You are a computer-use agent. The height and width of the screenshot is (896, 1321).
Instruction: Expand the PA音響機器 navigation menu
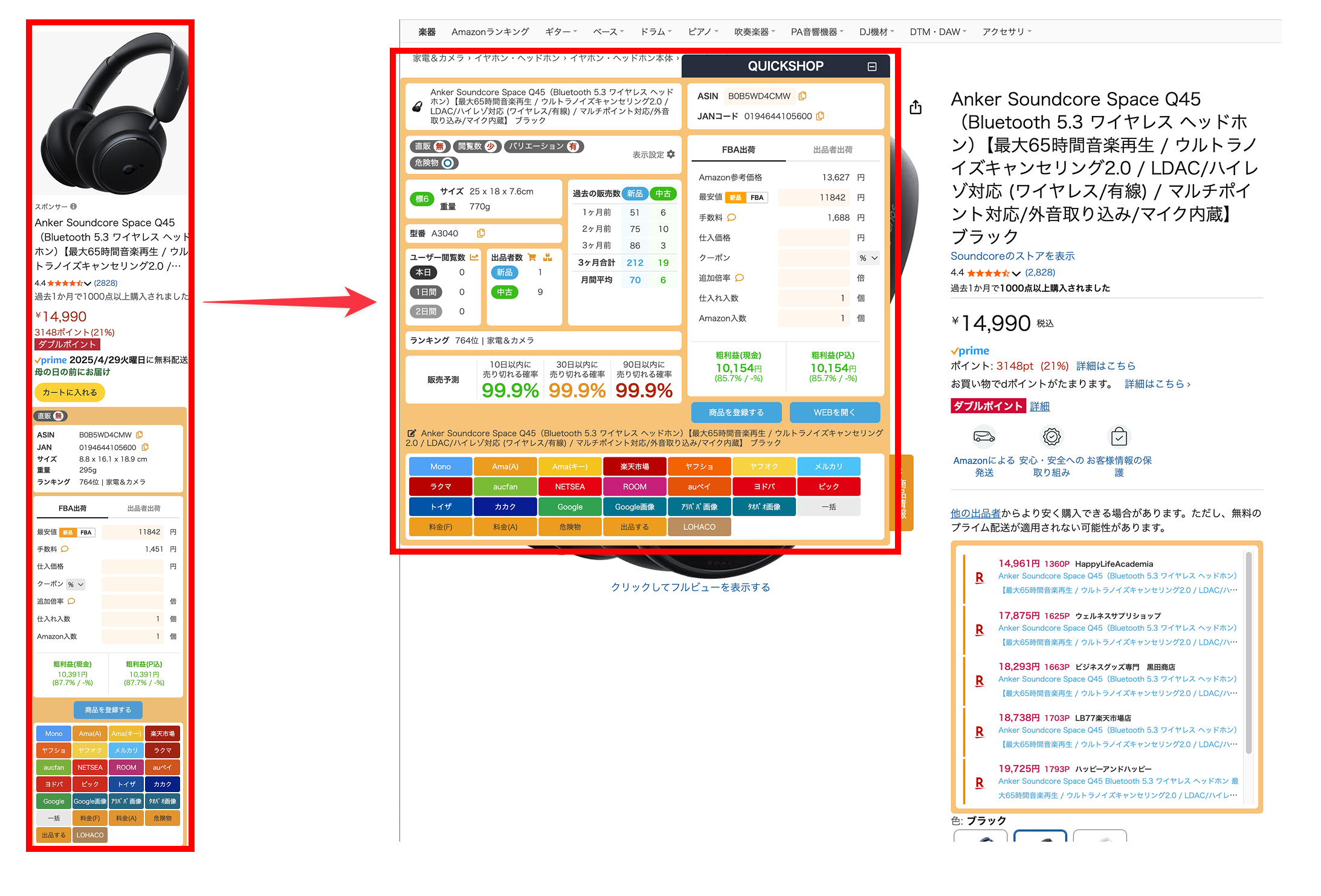[817, 31]
